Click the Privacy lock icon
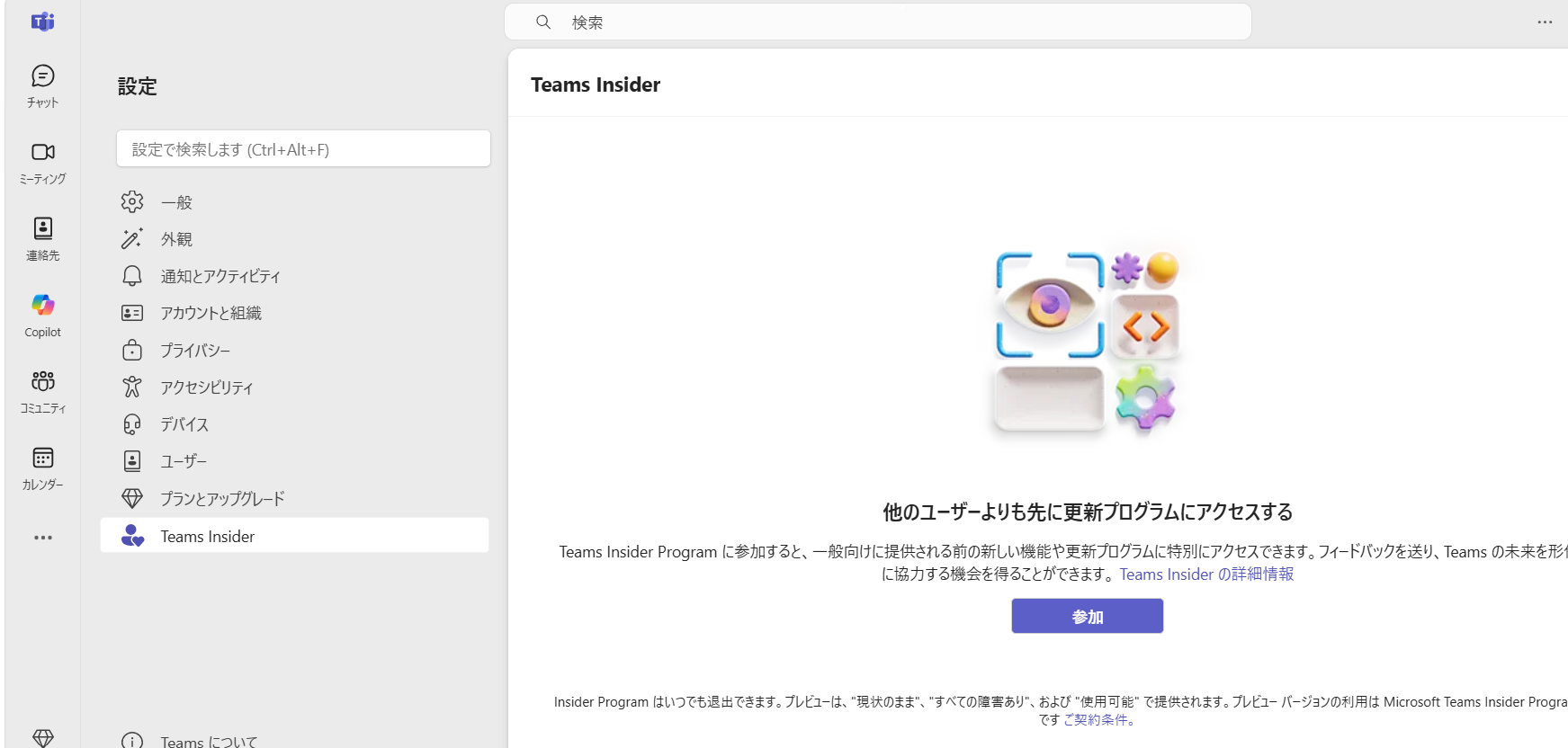The height and width of the screenshot is (748, 1568). 132,350
